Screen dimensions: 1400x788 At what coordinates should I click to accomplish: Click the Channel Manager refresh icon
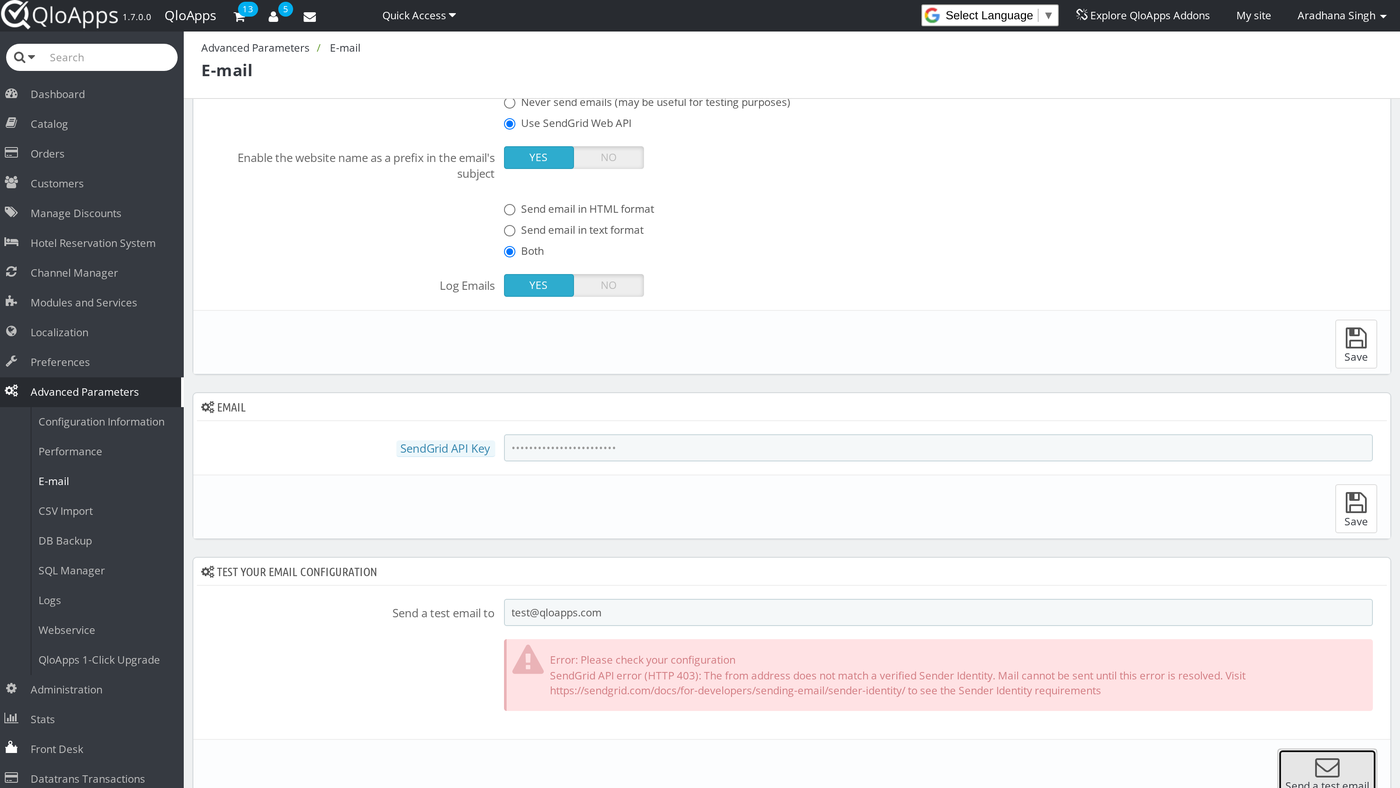click(12, 272)
